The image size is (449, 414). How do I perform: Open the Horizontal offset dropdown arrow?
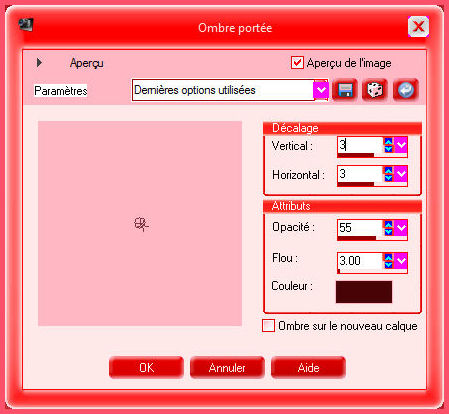pos(401,174)
